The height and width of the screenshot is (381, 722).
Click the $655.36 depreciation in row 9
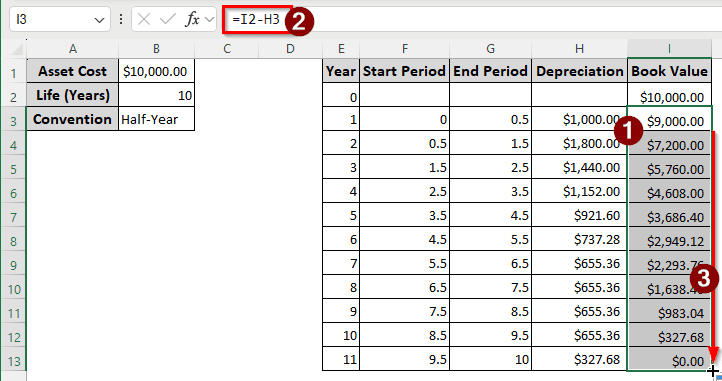(579, 263)
